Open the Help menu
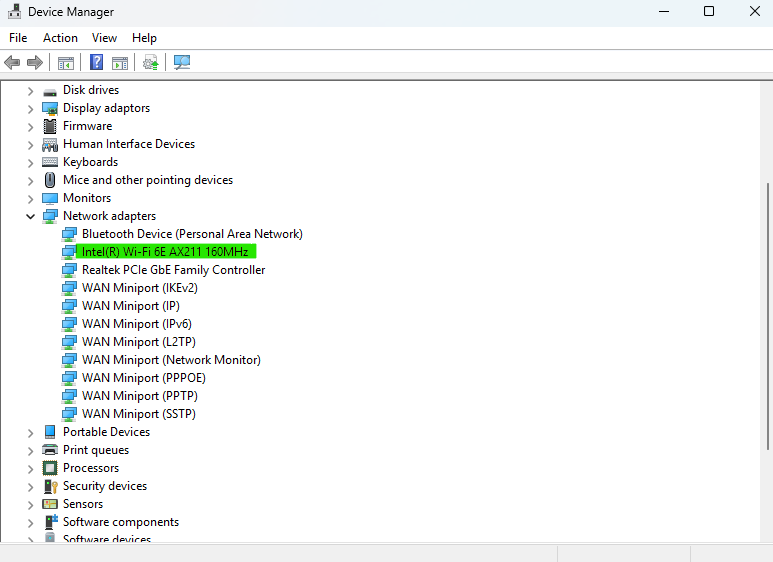The image size is (773, 562). click(x=144, y=38)
